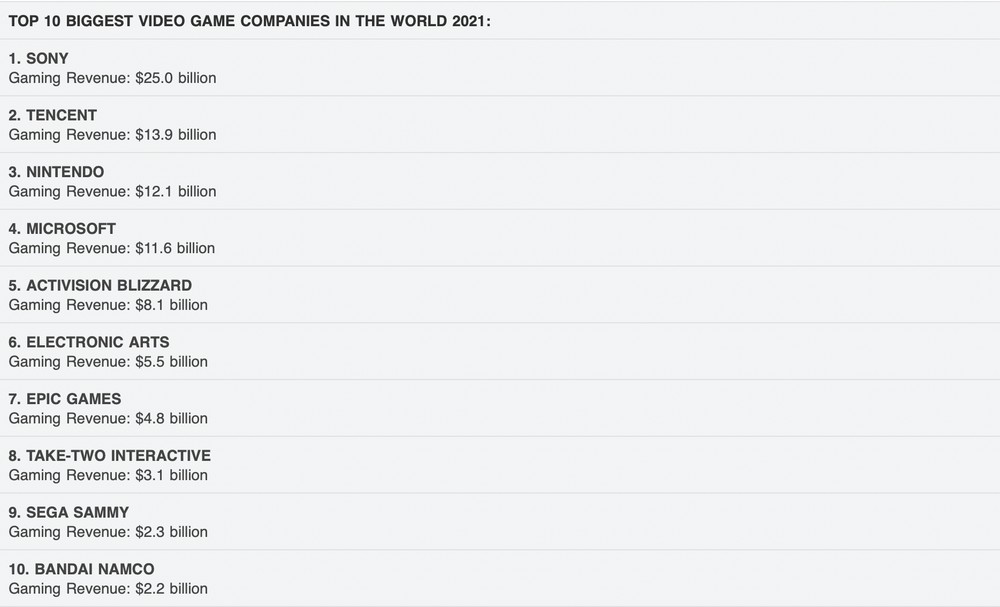Select the 10. BANDAI NAMCO title
Image resolution: width=1000 pixels, height=607 pixels.
[82, 569]
